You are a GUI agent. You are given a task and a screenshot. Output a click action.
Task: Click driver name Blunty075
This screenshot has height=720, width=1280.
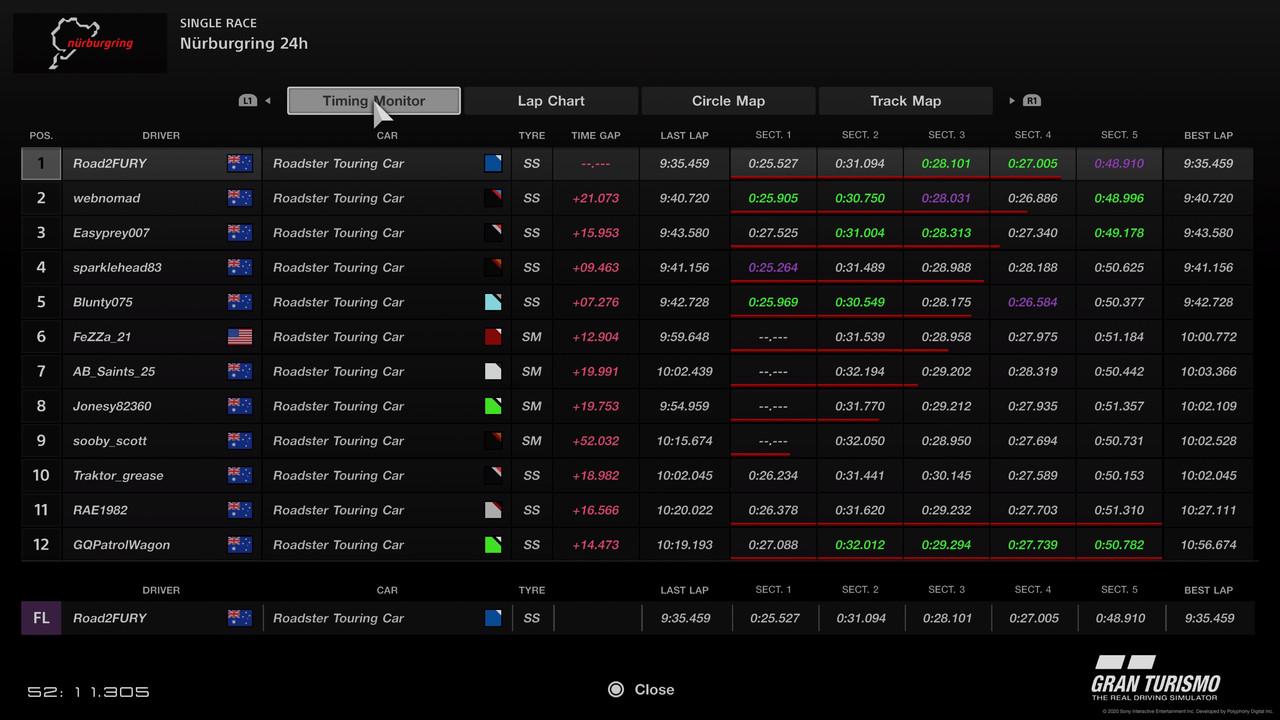(103, 302)
